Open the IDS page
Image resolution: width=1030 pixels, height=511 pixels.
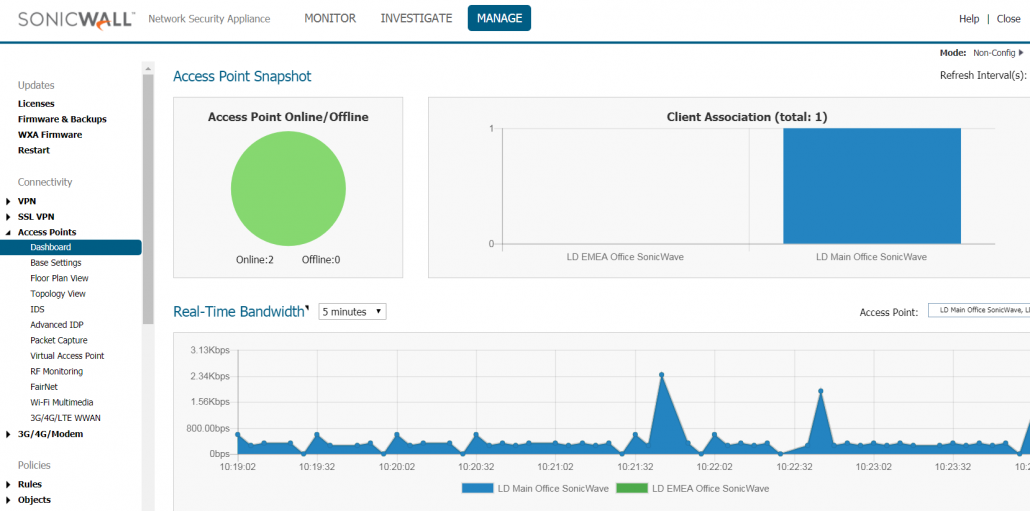point(37,309)
